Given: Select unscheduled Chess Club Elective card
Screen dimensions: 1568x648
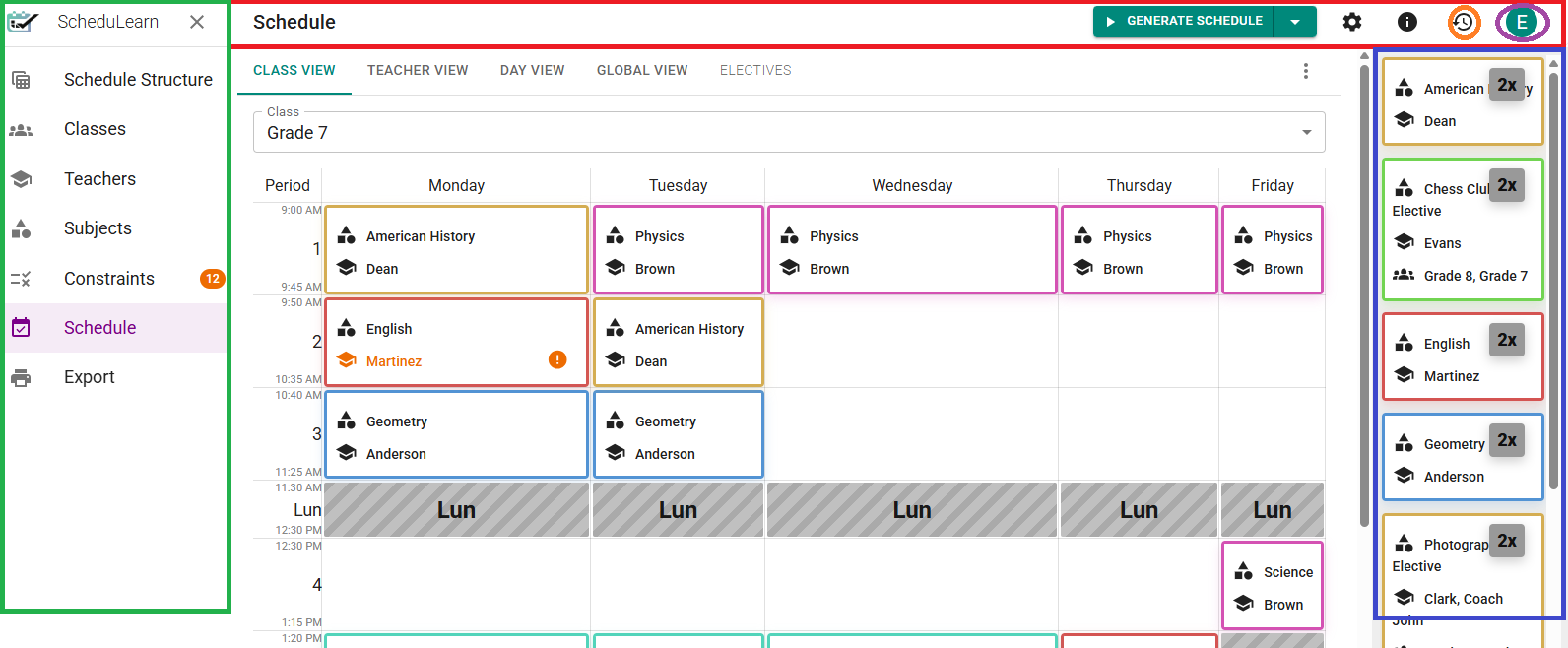Looking at the screenshot, I should point(1462,230).
